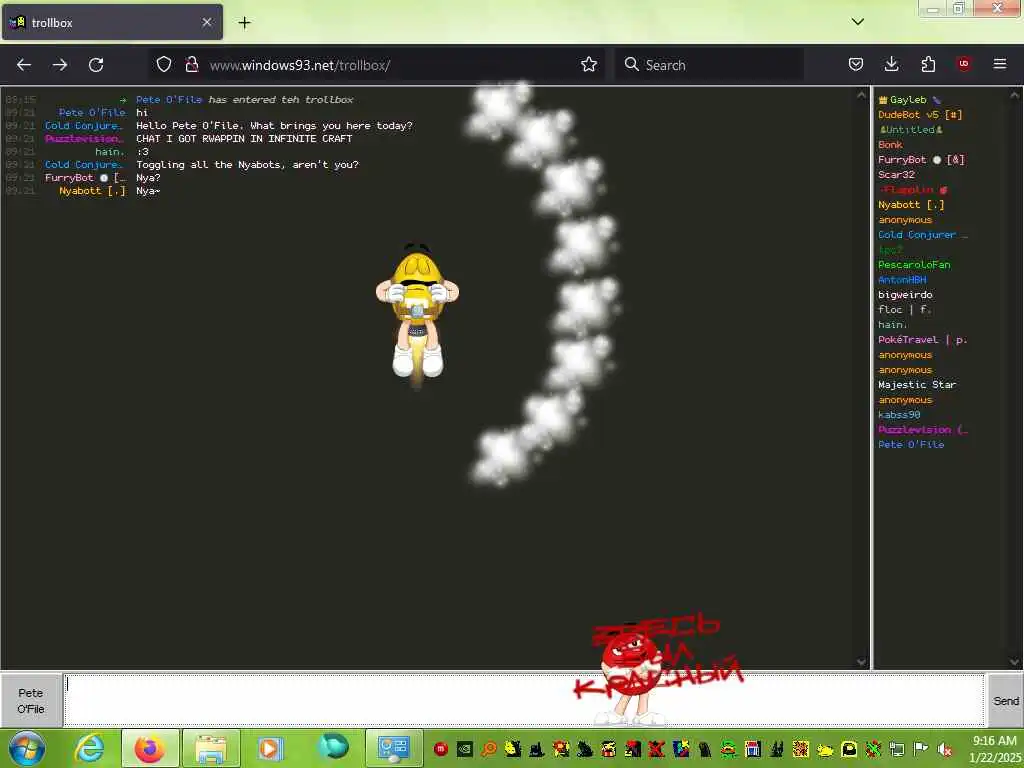Screen dimensions: 1024x768
Task: Expand the list all tabs chevron
Action: click(x=857, y=22)
